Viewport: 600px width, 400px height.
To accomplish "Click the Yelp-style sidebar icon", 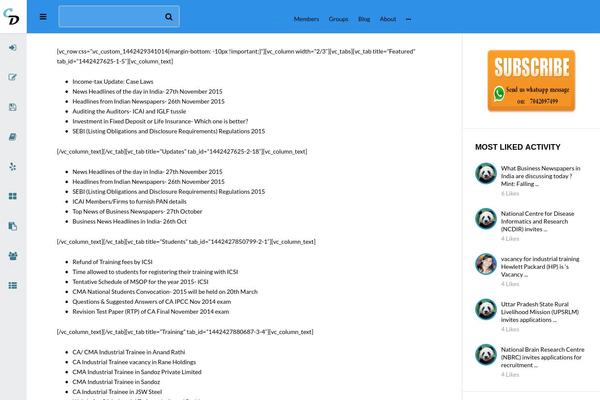I will pyautogui.click(x=13, y=167).
